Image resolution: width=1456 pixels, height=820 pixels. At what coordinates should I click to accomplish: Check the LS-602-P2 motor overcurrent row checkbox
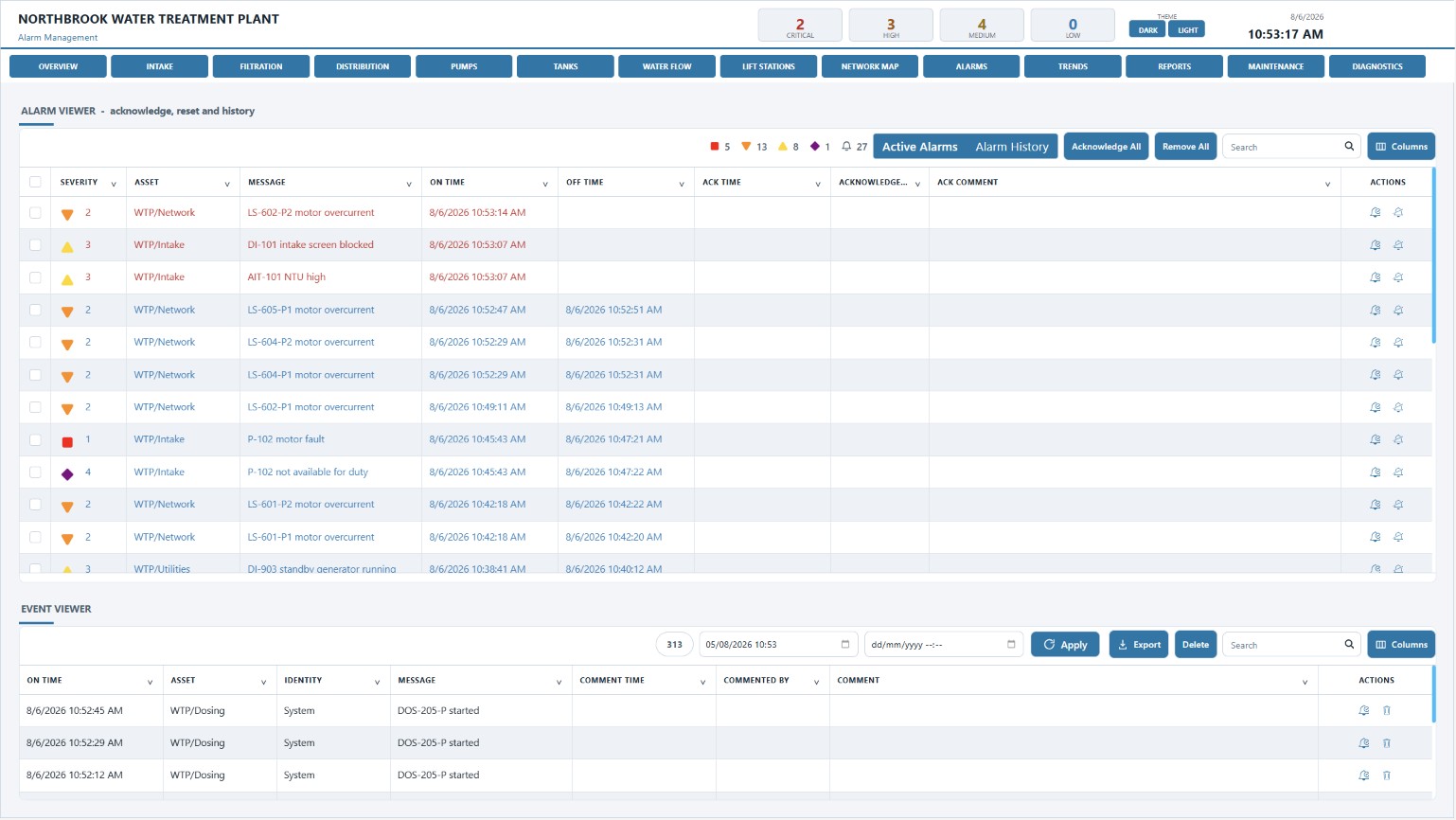tap(35, 213)
